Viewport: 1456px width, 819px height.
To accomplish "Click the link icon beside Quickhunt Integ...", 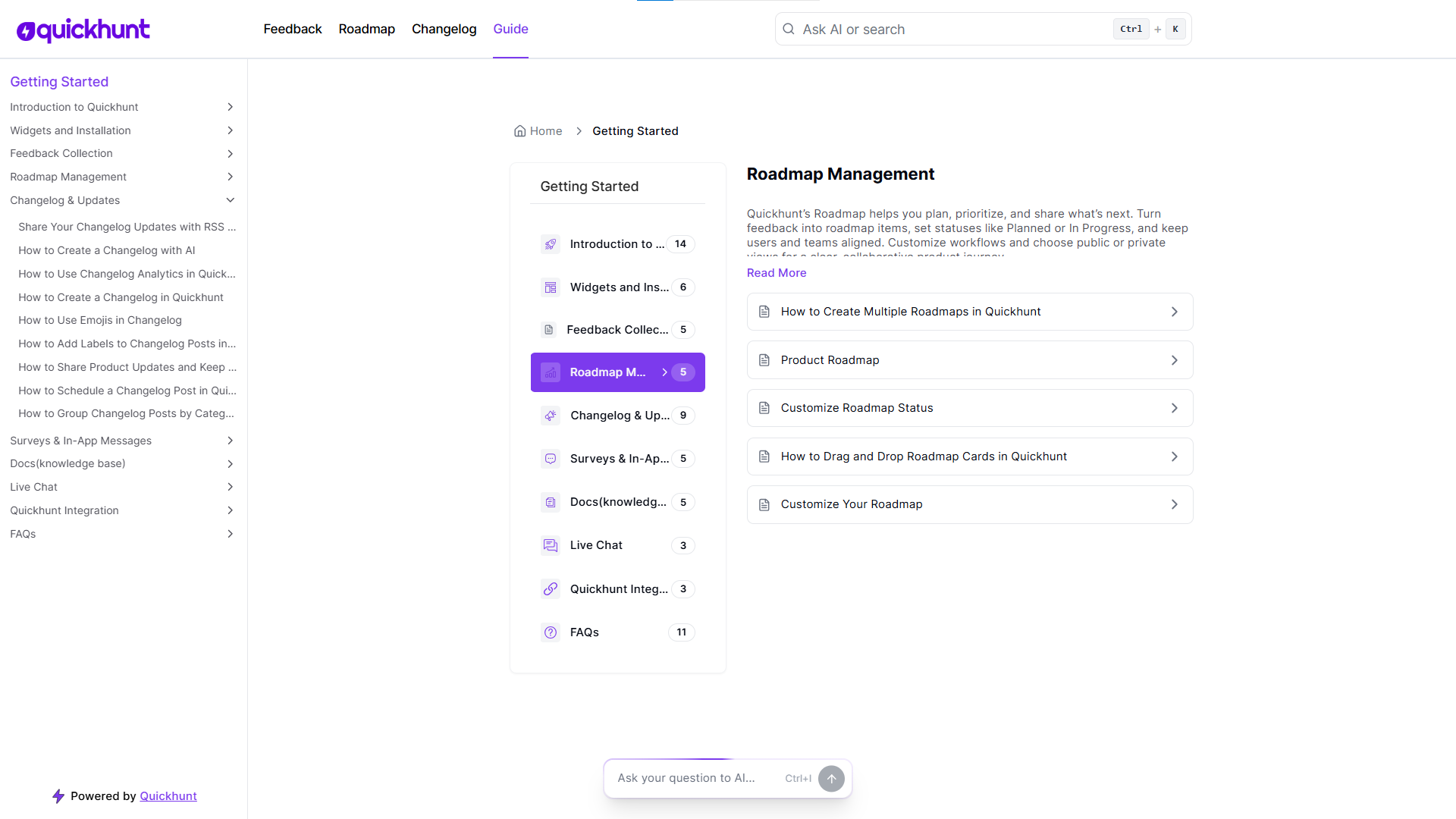I will pyautogui.click(x=551, y=589).
